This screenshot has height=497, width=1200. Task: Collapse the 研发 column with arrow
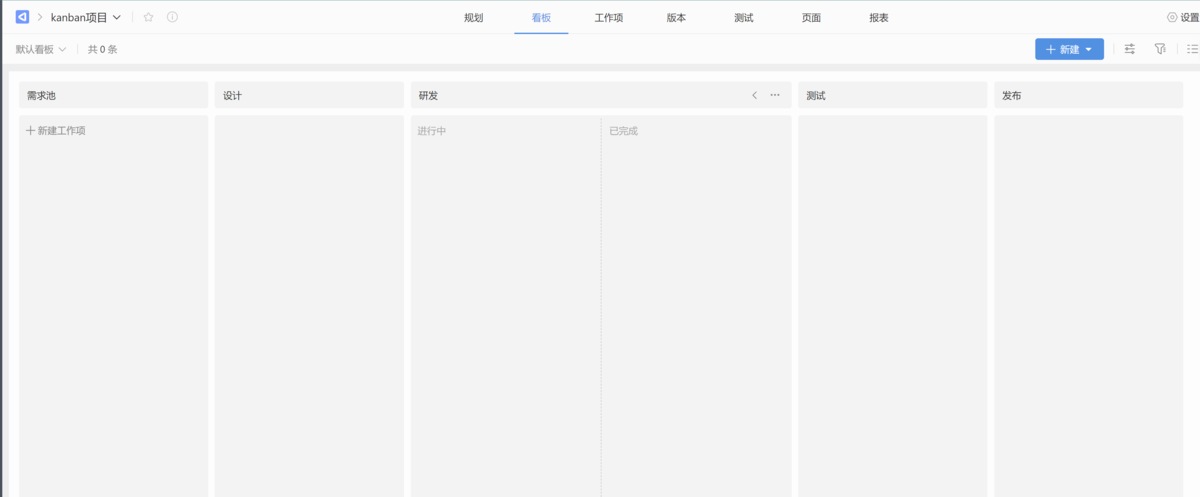coord(754,95)
